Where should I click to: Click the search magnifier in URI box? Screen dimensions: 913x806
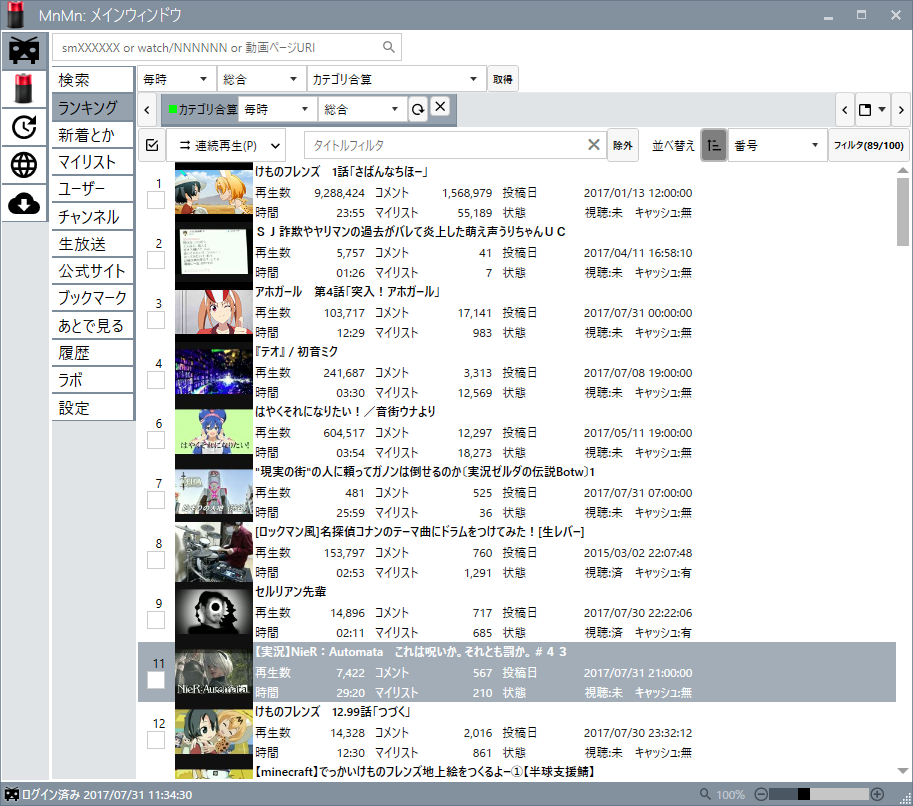coord(388,47)
